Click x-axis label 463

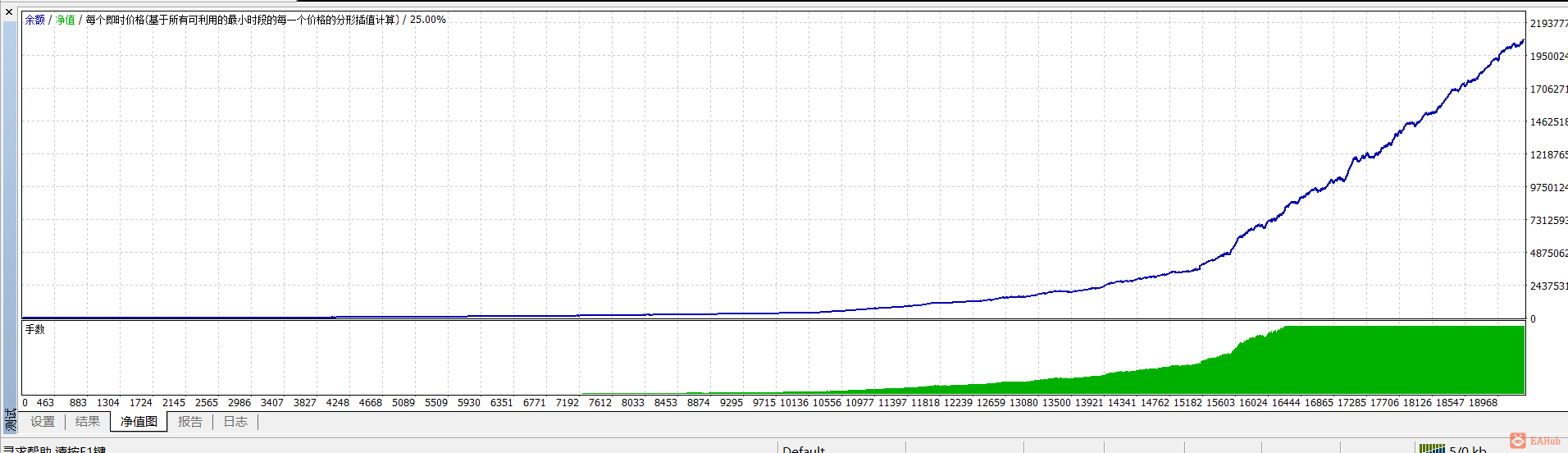(x=45, y=403)
